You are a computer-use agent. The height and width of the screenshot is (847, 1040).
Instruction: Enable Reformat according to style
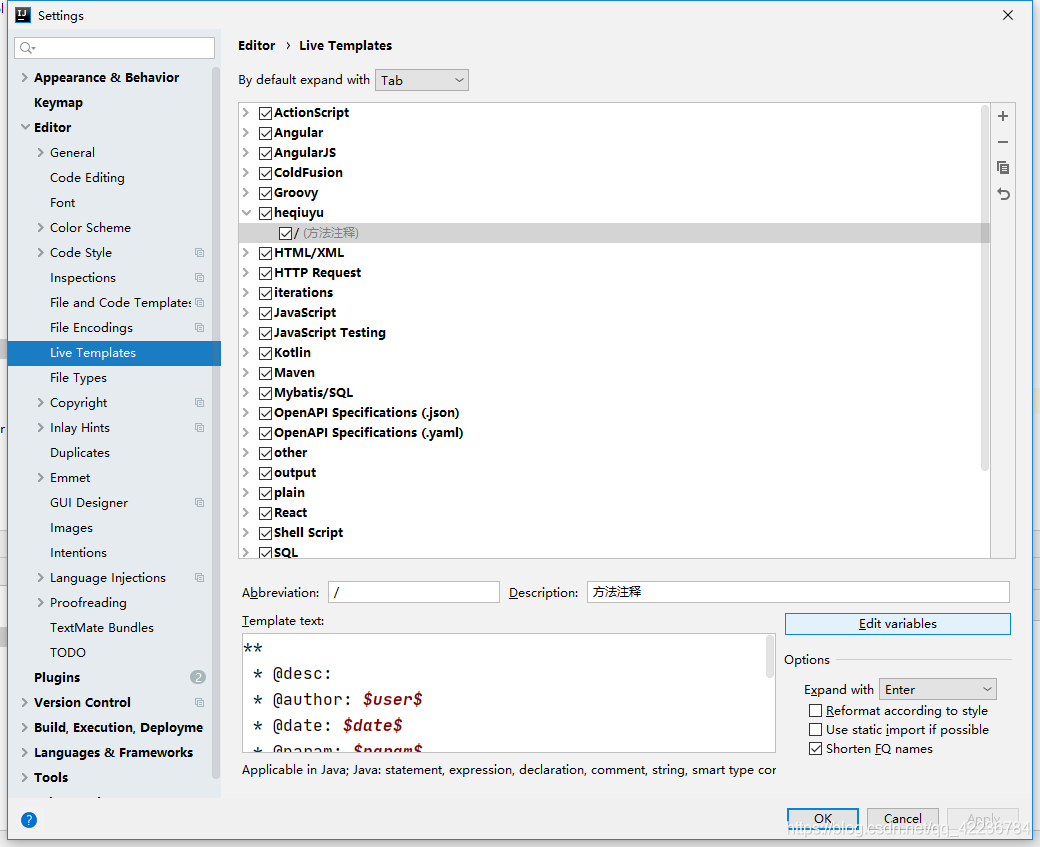coord(815,711)
